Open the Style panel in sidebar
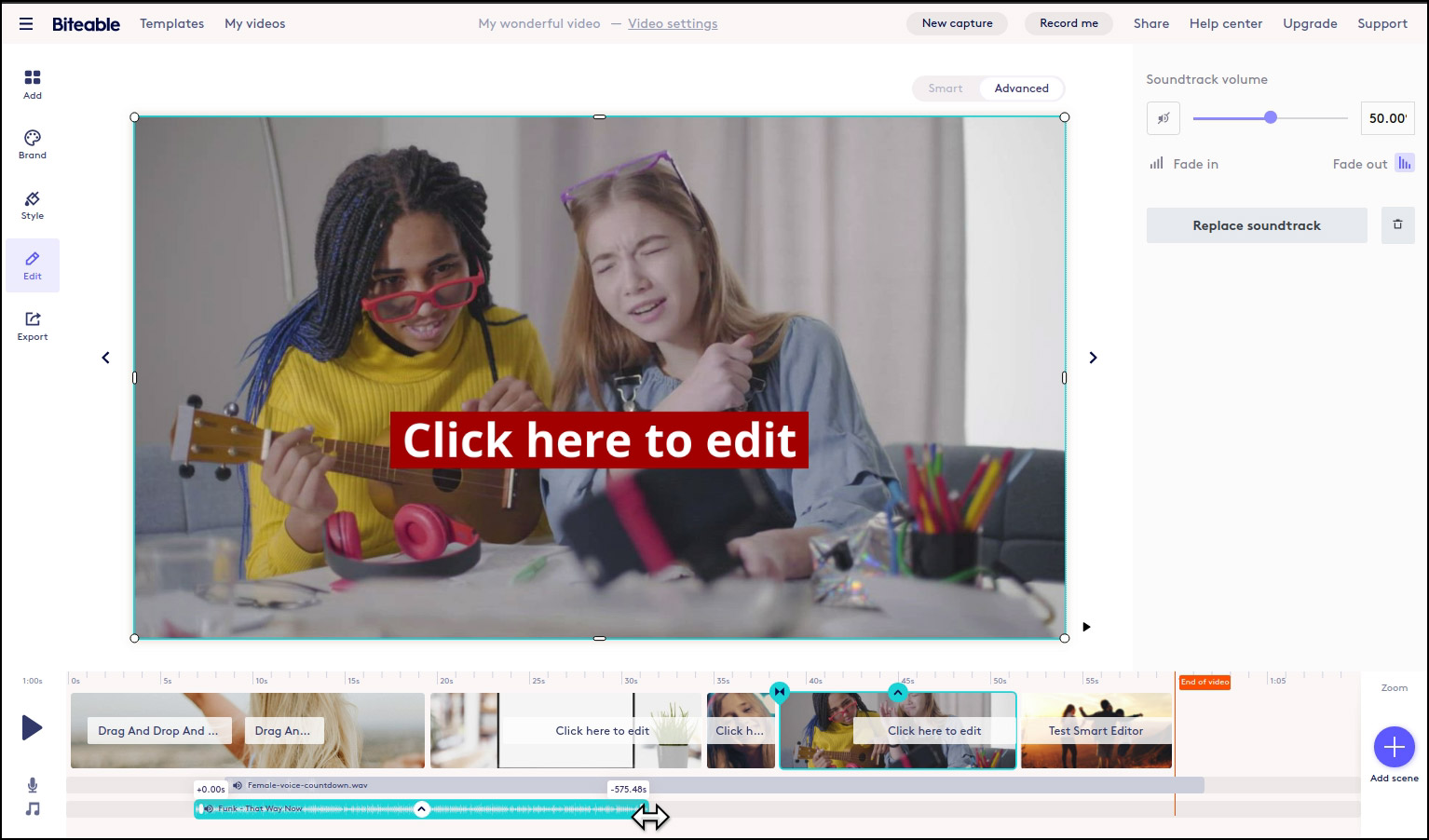 (x=33, y=205)
